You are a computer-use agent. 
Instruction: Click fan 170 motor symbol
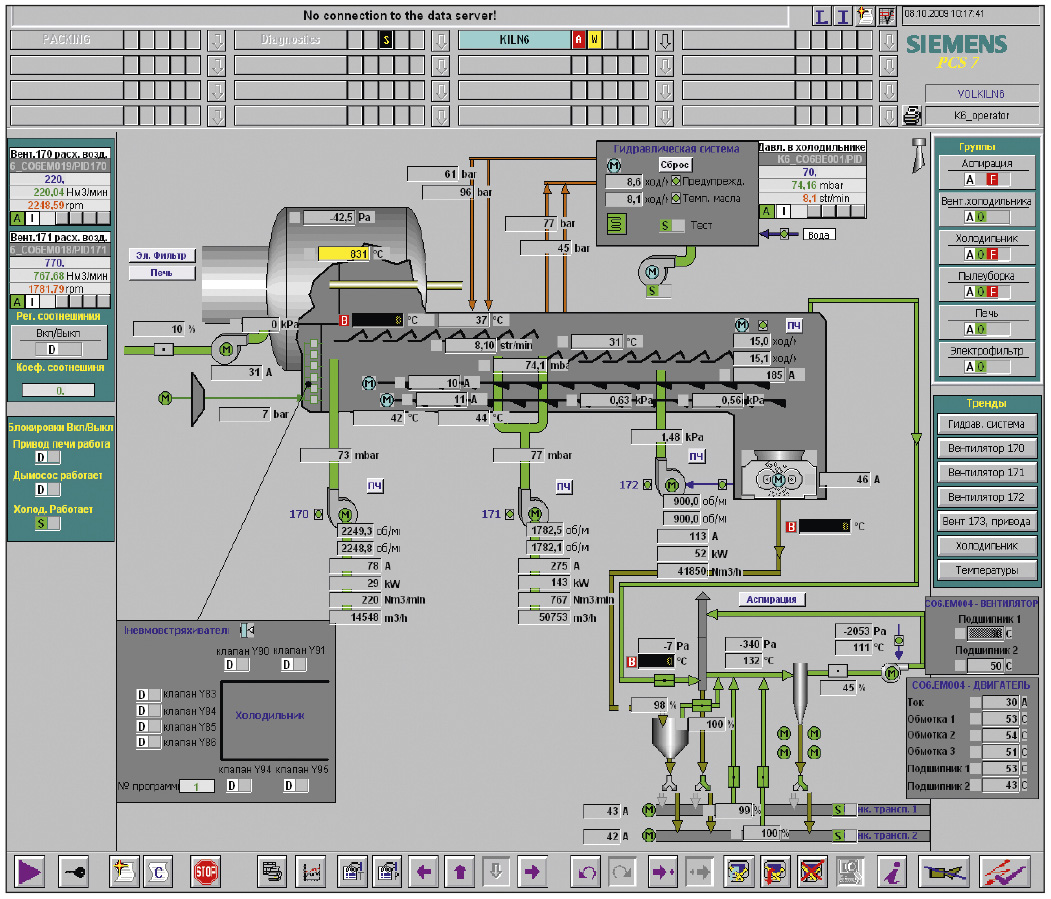[x=345, y=515]
